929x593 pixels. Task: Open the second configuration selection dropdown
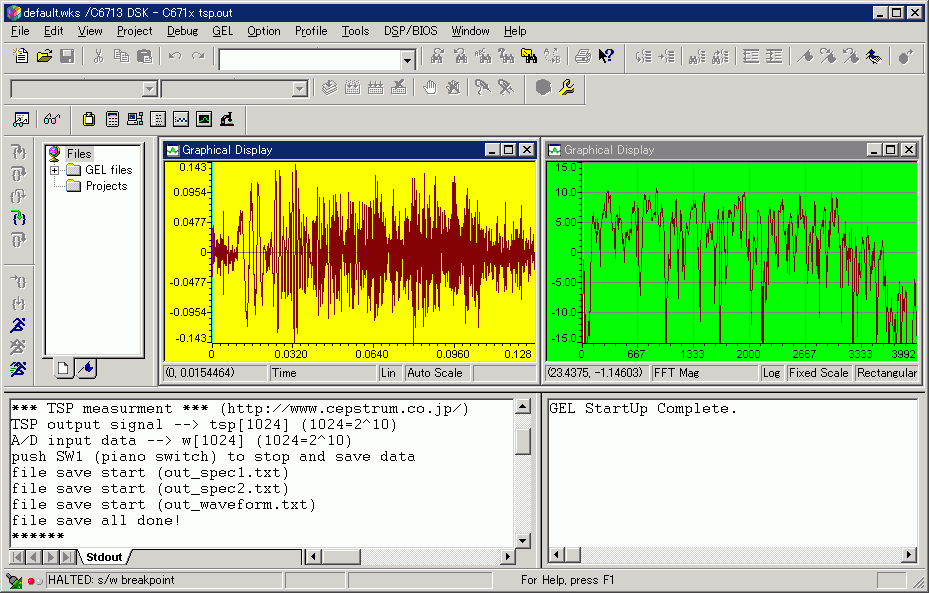[x=300, y=89]
